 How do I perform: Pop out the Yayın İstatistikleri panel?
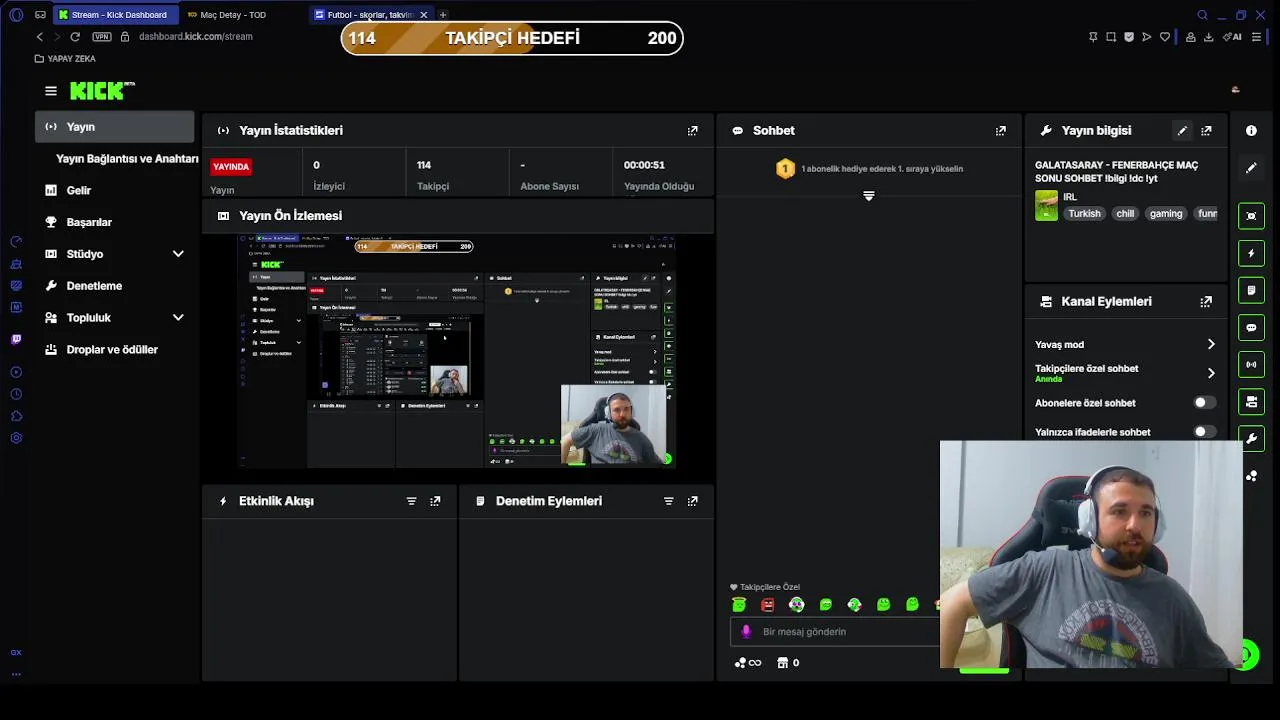[x=692, y=131]
